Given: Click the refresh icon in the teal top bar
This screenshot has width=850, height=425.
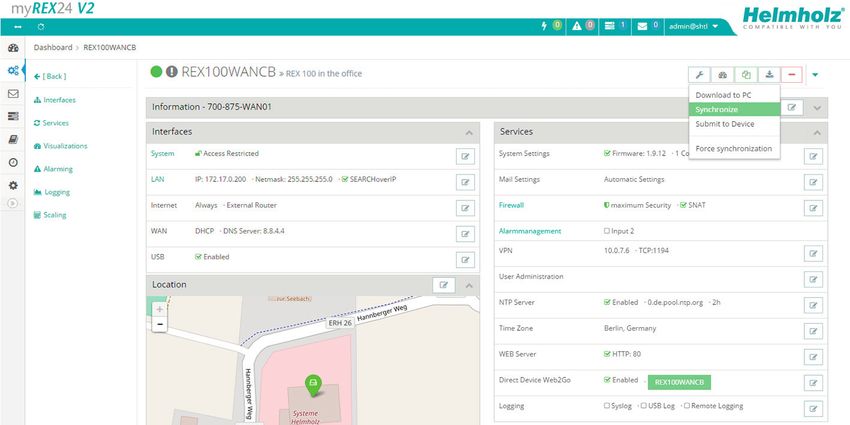Looking at the screenshot, I should point(41,27).
